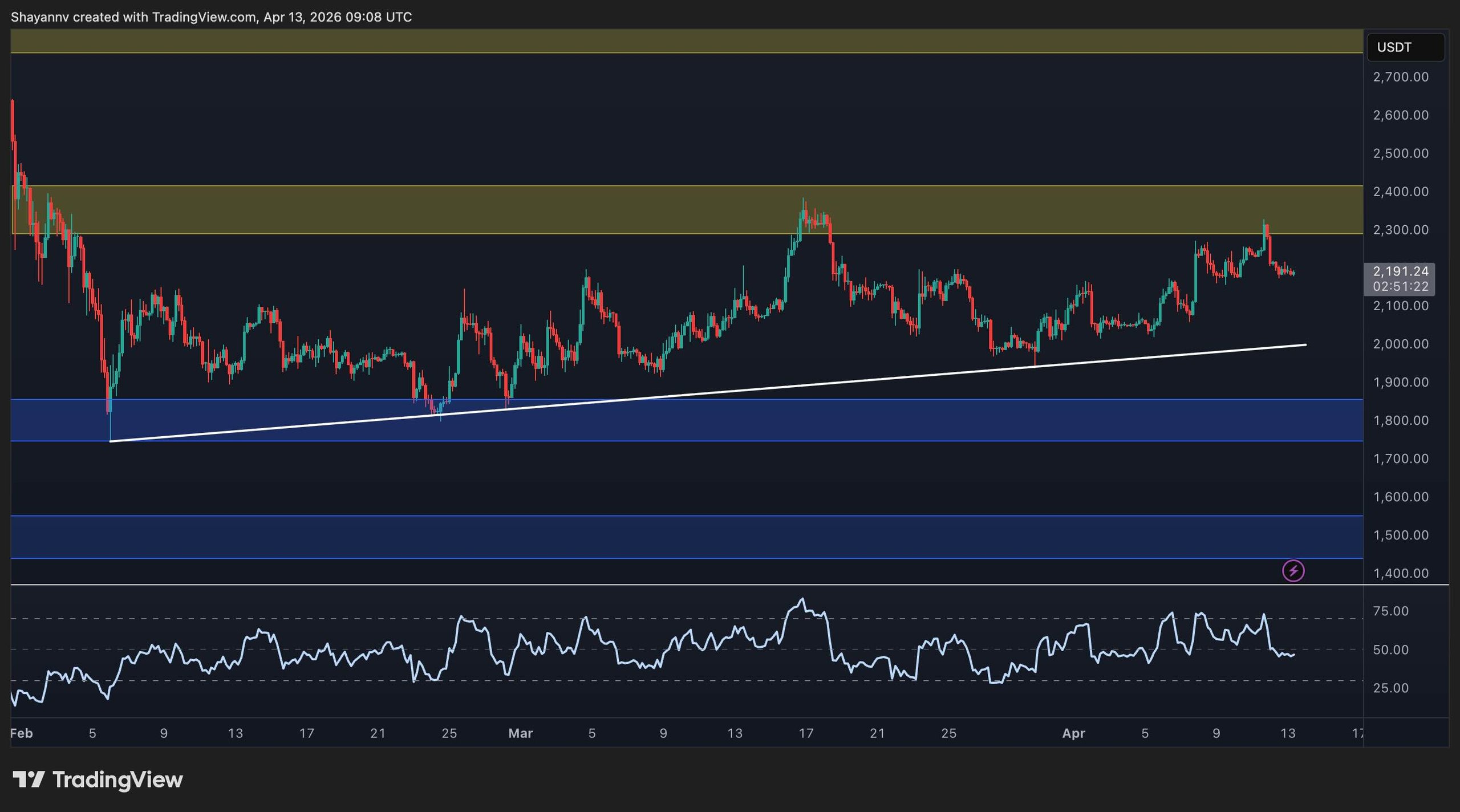
Task: Click the TradingView wordmark text
Action: pyautogui.click(x=117, y=779)
